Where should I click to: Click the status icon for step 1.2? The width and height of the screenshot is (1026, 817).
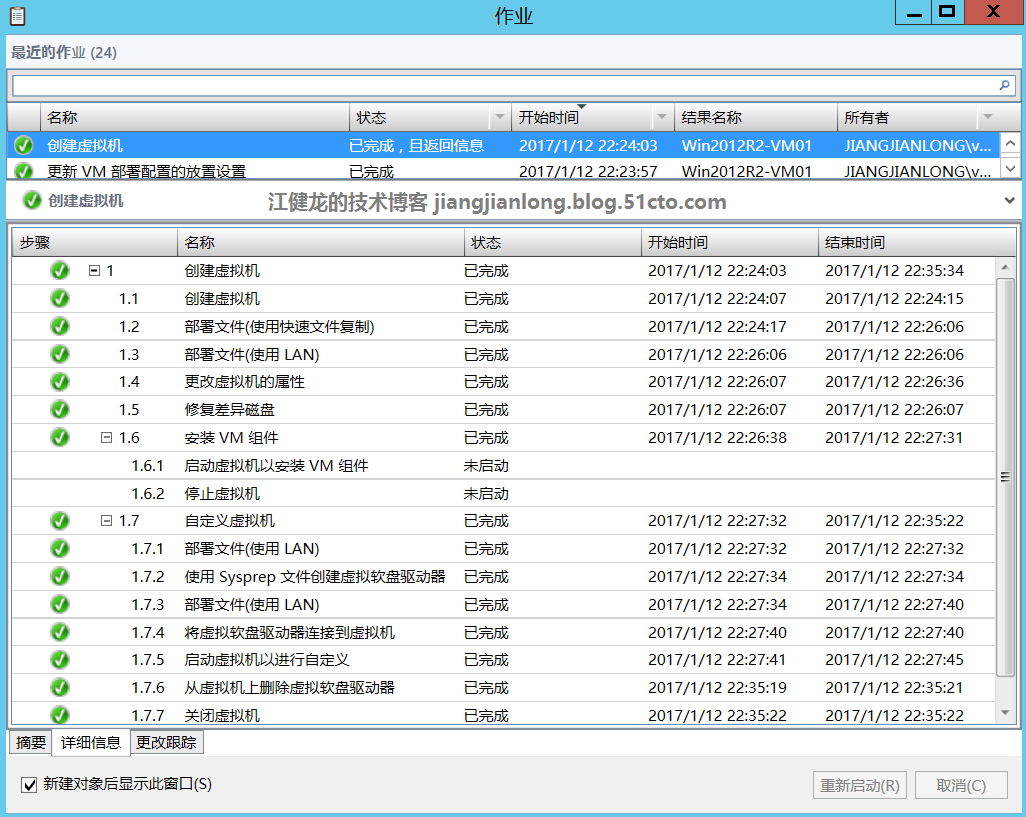pyautogui.click(x=60, y=326)
